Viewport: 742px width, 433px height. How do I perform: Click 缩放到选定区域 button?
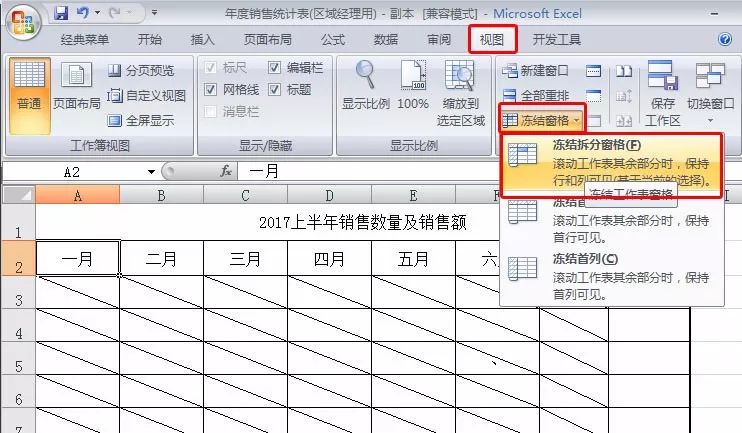(460, 94)
